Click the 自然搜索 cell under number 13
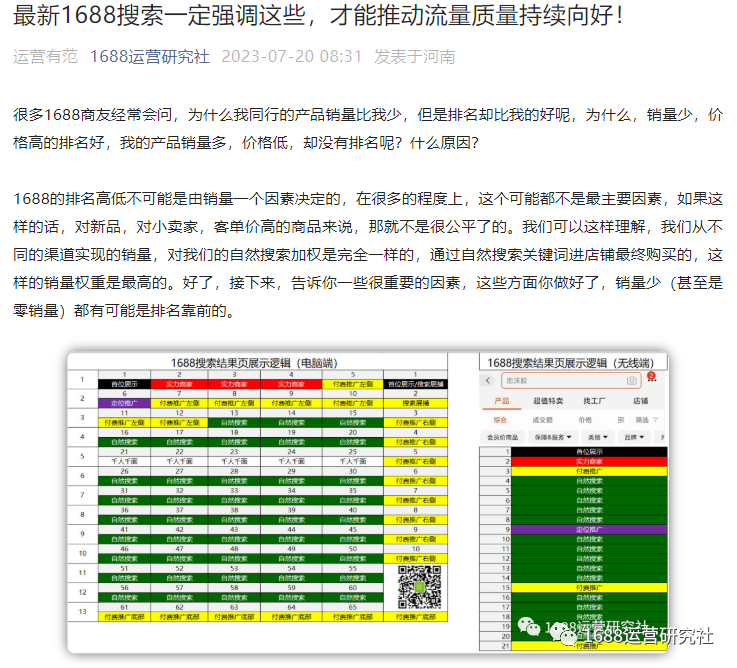737x668 pixels. (234, 423)
